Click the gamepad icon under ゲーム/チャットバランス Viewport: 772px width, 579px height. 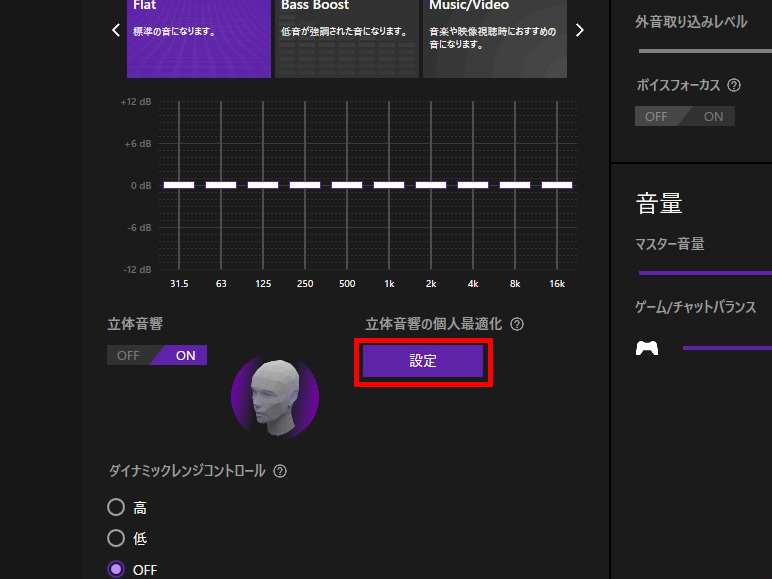coord(648,348)
